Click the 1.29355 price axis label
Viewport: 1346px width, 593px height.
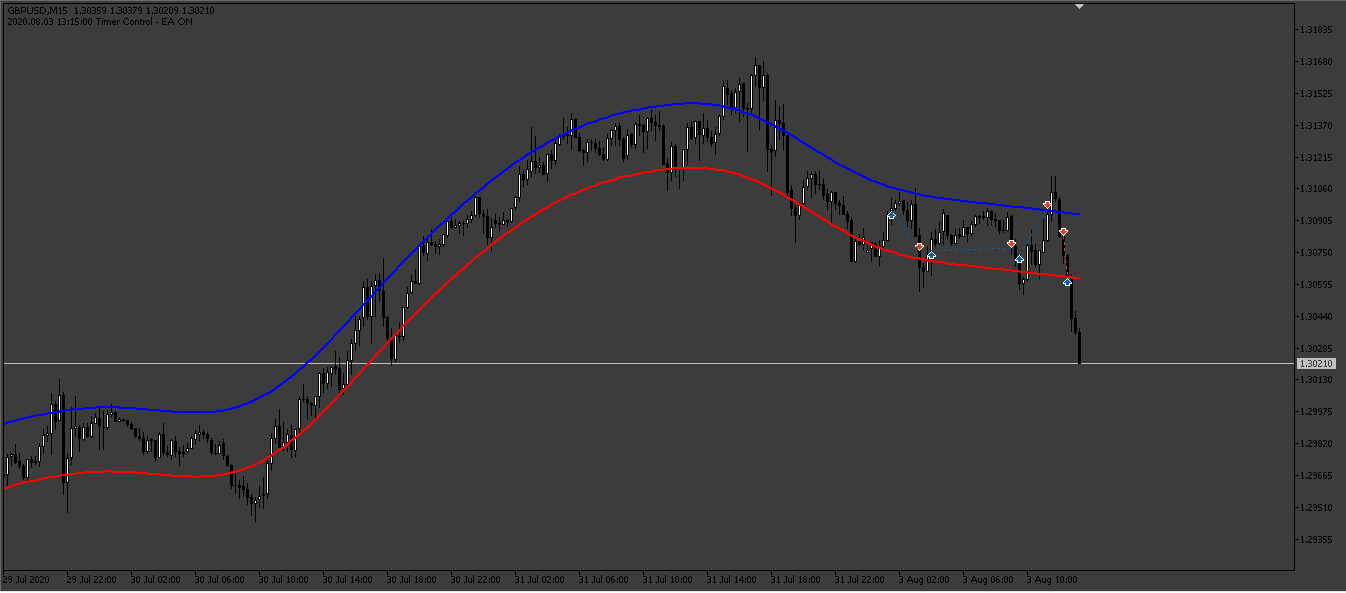point(1317,540)
